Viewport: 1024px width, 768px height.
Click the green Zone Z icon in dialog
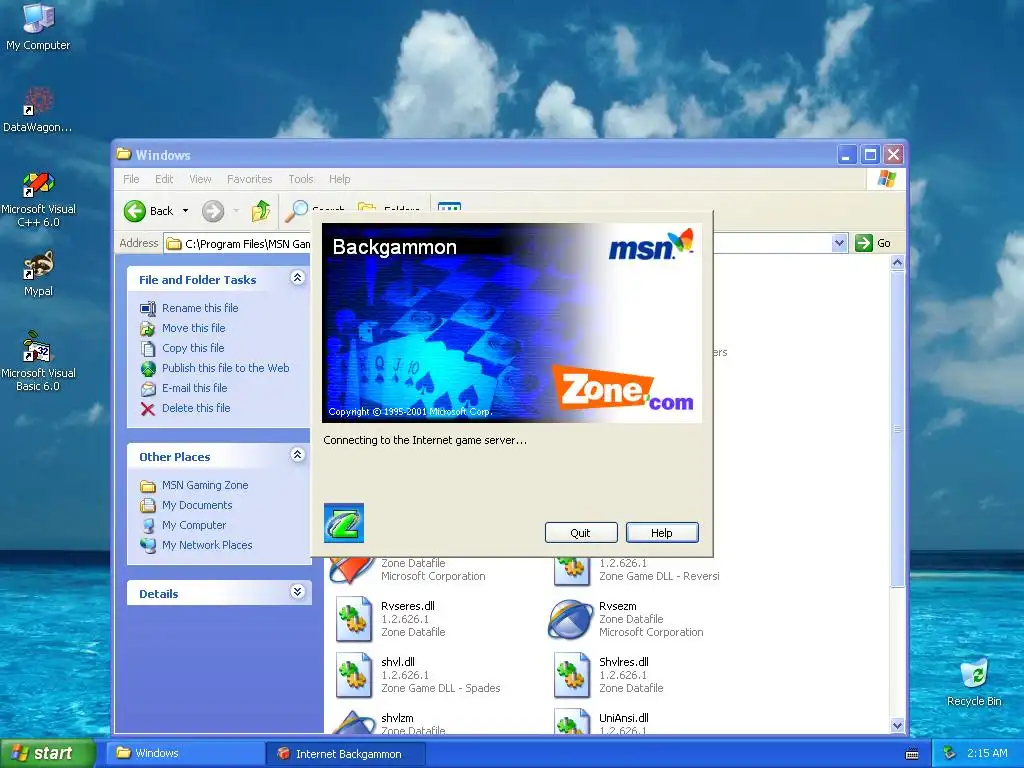click(344, 522)
